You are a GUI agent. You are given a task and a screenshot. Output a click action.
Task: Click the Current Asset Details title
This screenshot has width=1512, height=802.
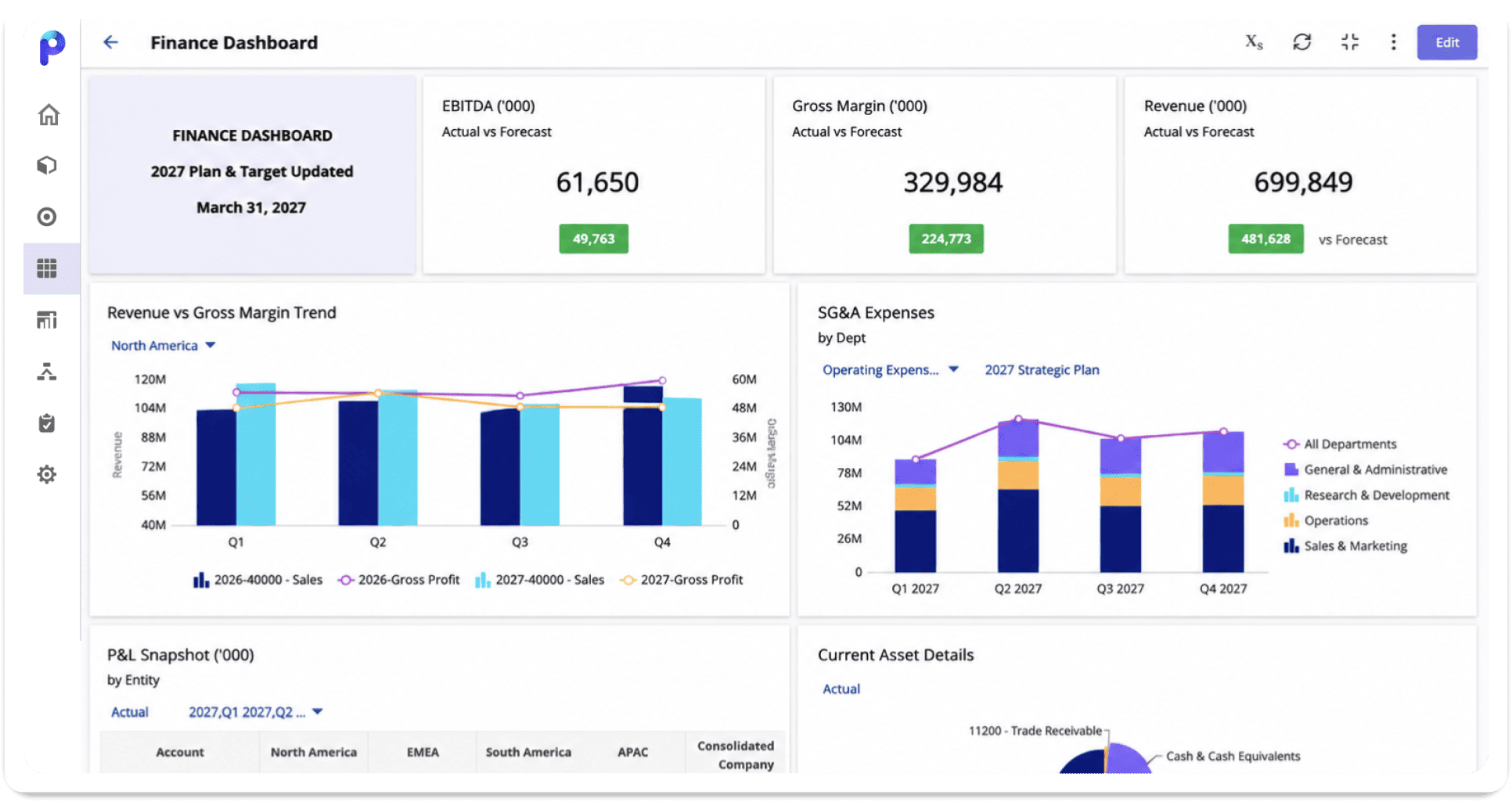coord(896,655)
